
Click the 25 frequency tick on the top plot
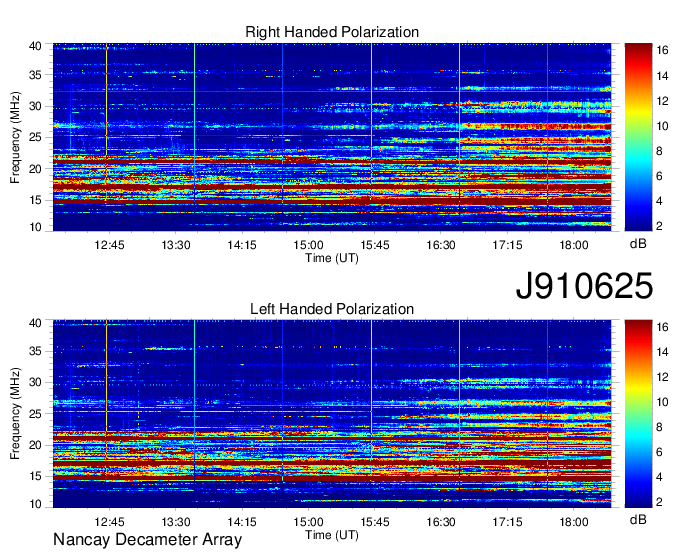click(x=35, y=137)
